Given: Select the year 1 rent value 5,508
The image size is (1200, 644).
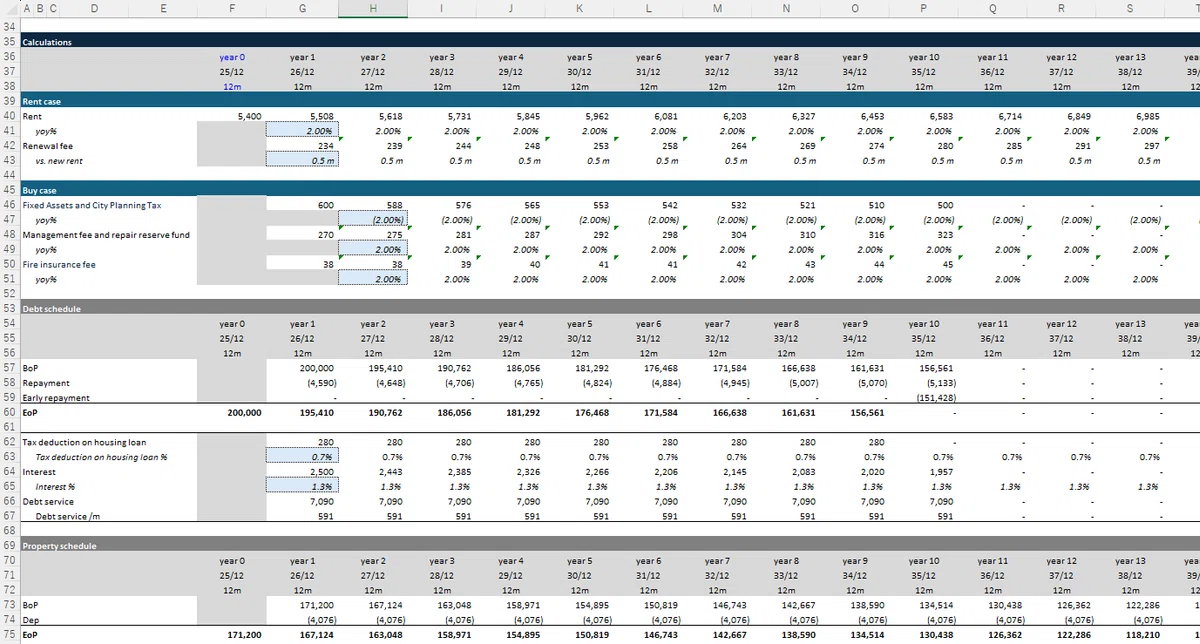Looking at the screenshot, I should point(303,116).
